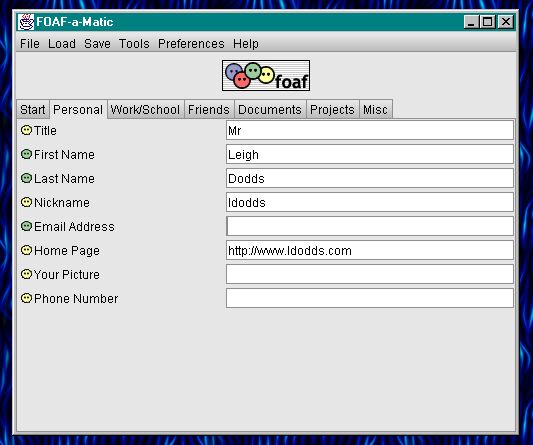Switch to the Friends tab
The width and height of the screenshot is (533, 445).
coord(209,109)
